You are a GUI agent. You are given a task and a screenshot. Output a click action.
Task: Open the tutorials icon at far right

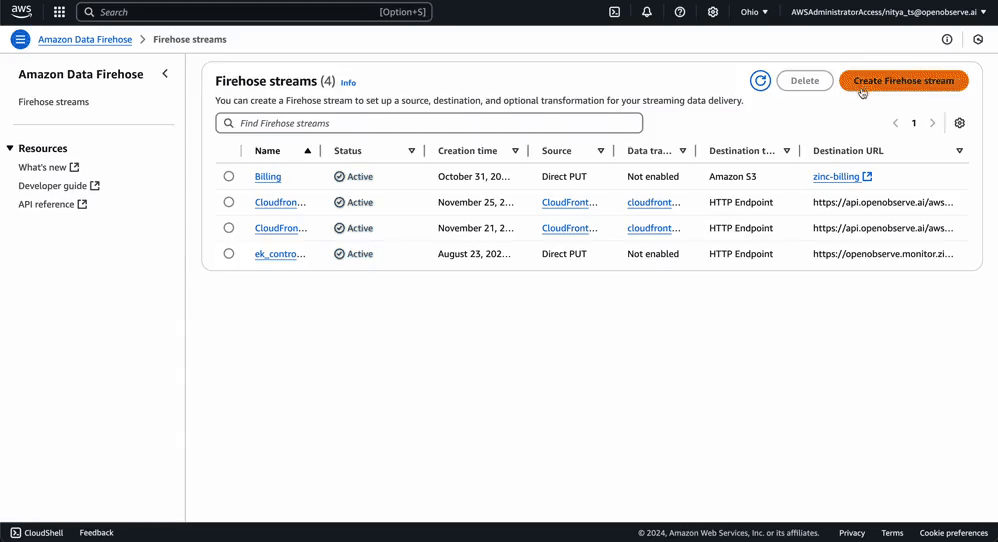tap(978, 39)
